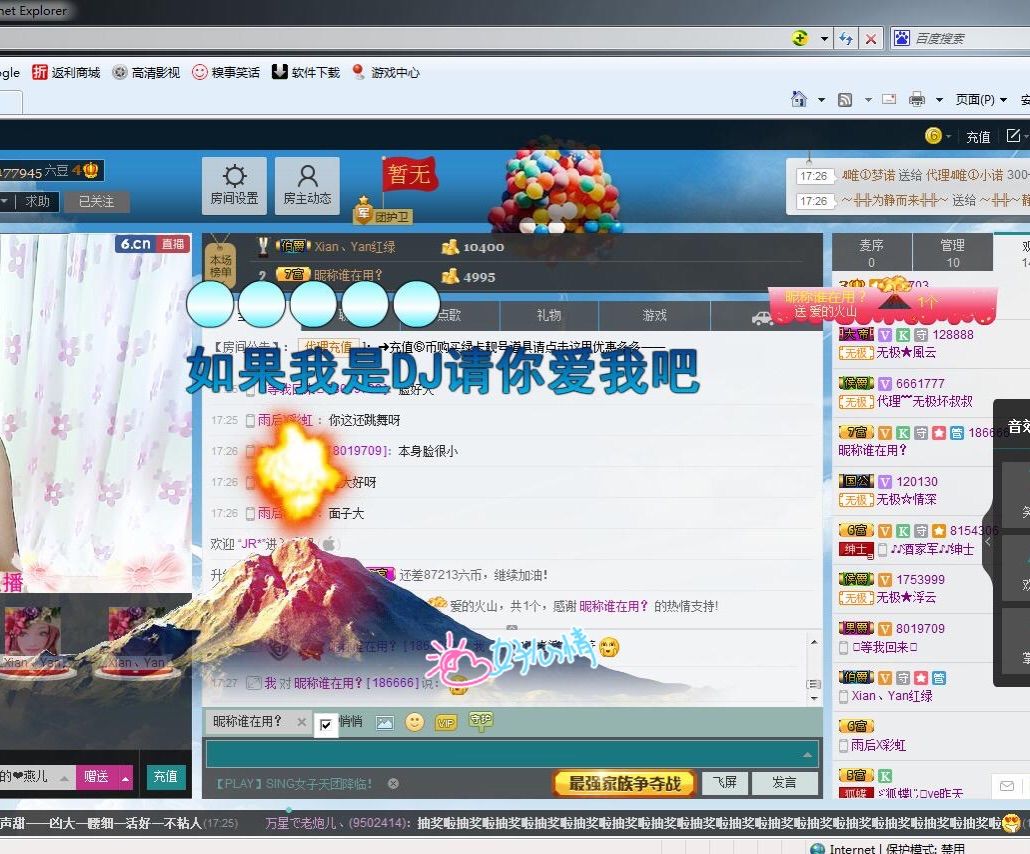The height and width of the screenshot is (854, 1030).
Task: Send message with the 发言 button
Action: tap(784, 782)
